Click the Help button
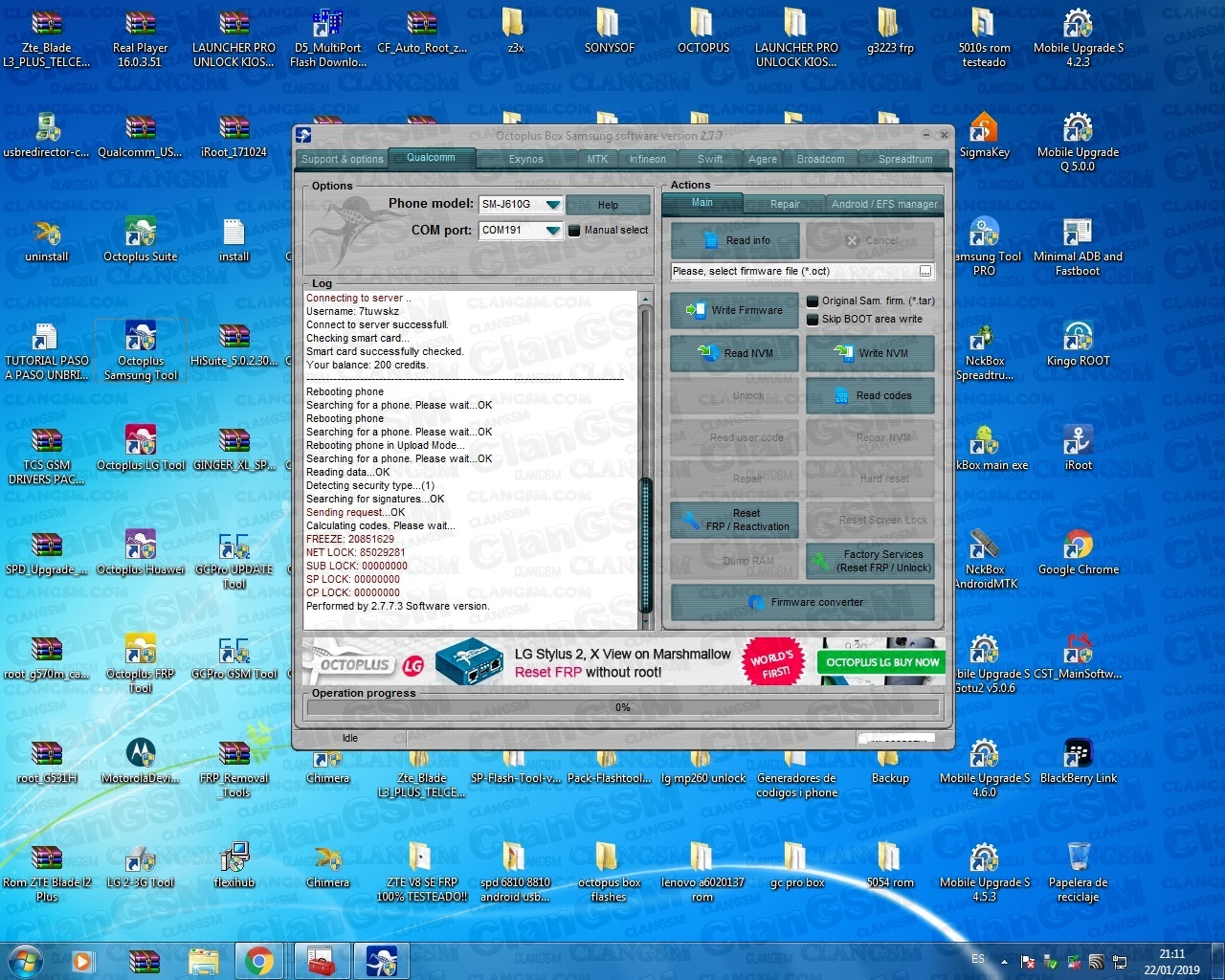1225x980 pixels. click(608, 205)
